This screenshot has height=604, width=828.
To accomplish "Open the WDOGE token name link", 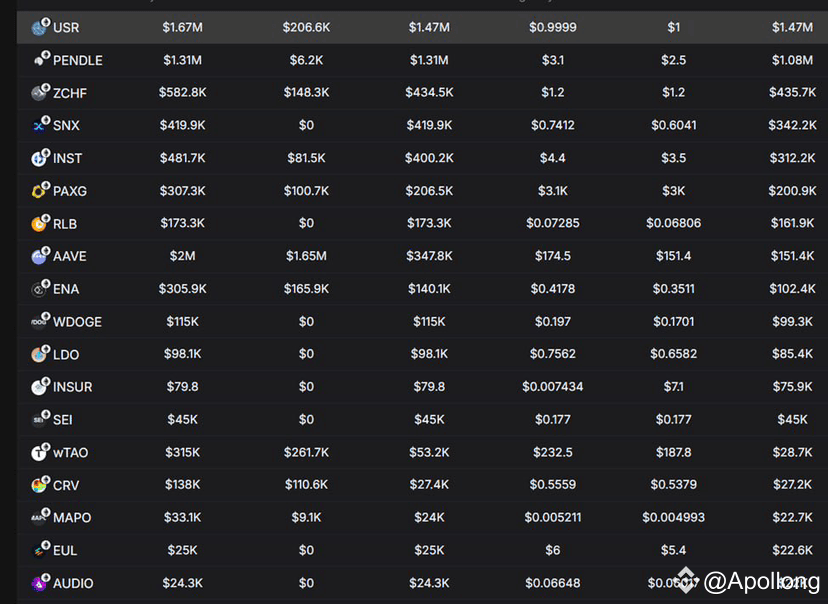I will pyautogui.click(x=77, y=322).
